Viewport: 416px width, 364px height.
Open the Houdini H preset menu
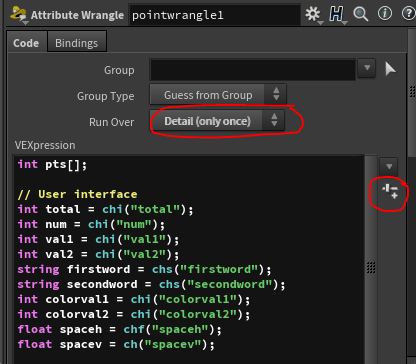coord(337,15)
